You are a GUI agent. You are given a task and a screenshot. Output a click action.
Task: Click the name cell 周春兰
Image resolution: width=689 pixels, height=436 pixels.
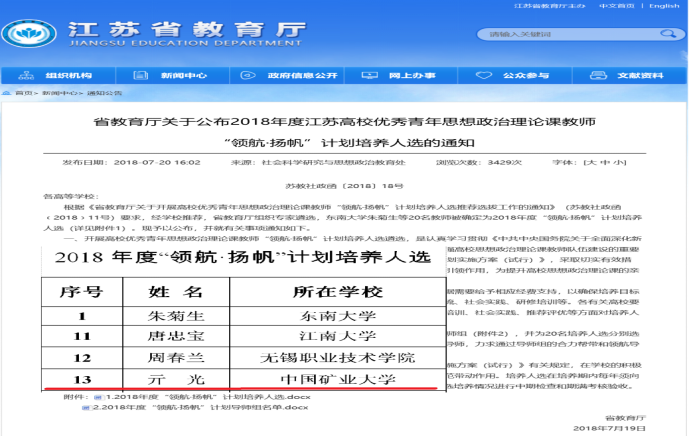point(176,358)
